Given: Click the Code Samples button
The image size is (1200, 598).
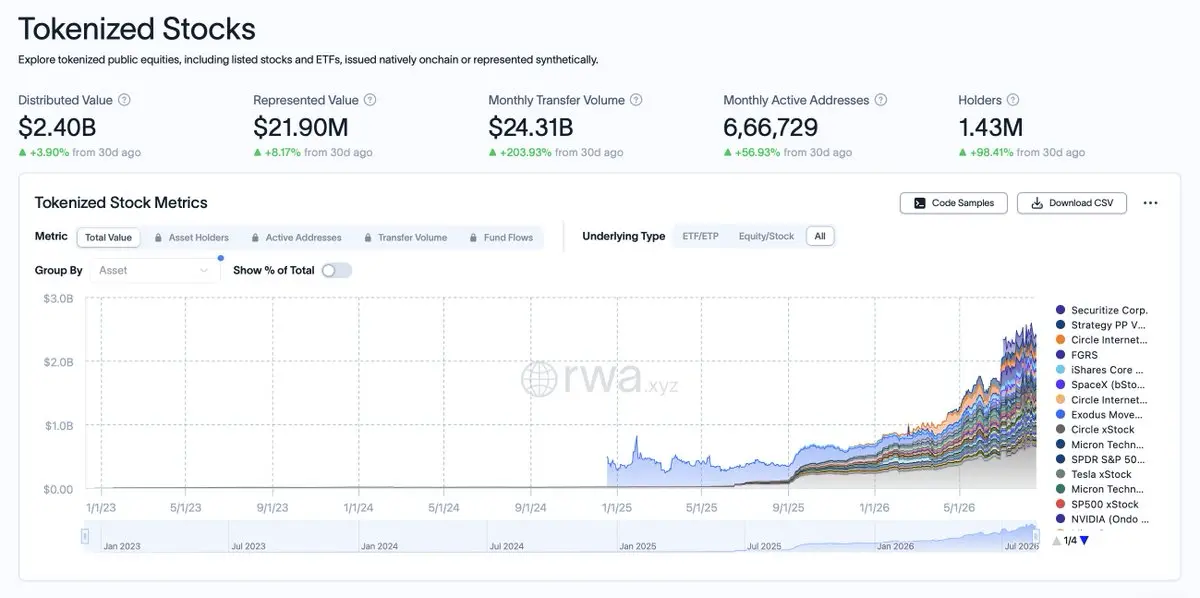Looking at the screenshot, I should coord(953,203).
